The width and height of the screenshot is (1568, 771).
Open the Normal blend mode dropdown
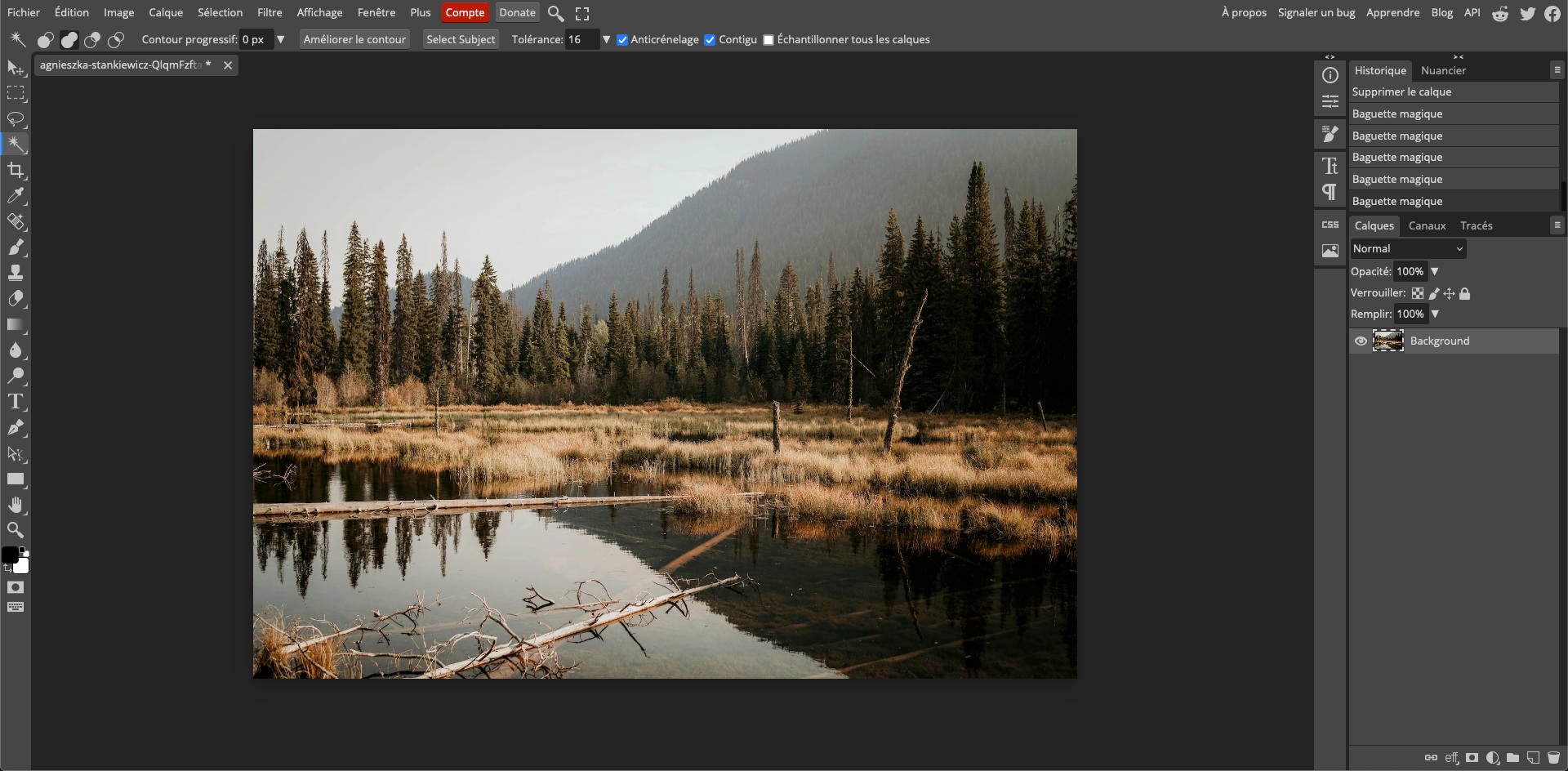[x=1408, y=248]
